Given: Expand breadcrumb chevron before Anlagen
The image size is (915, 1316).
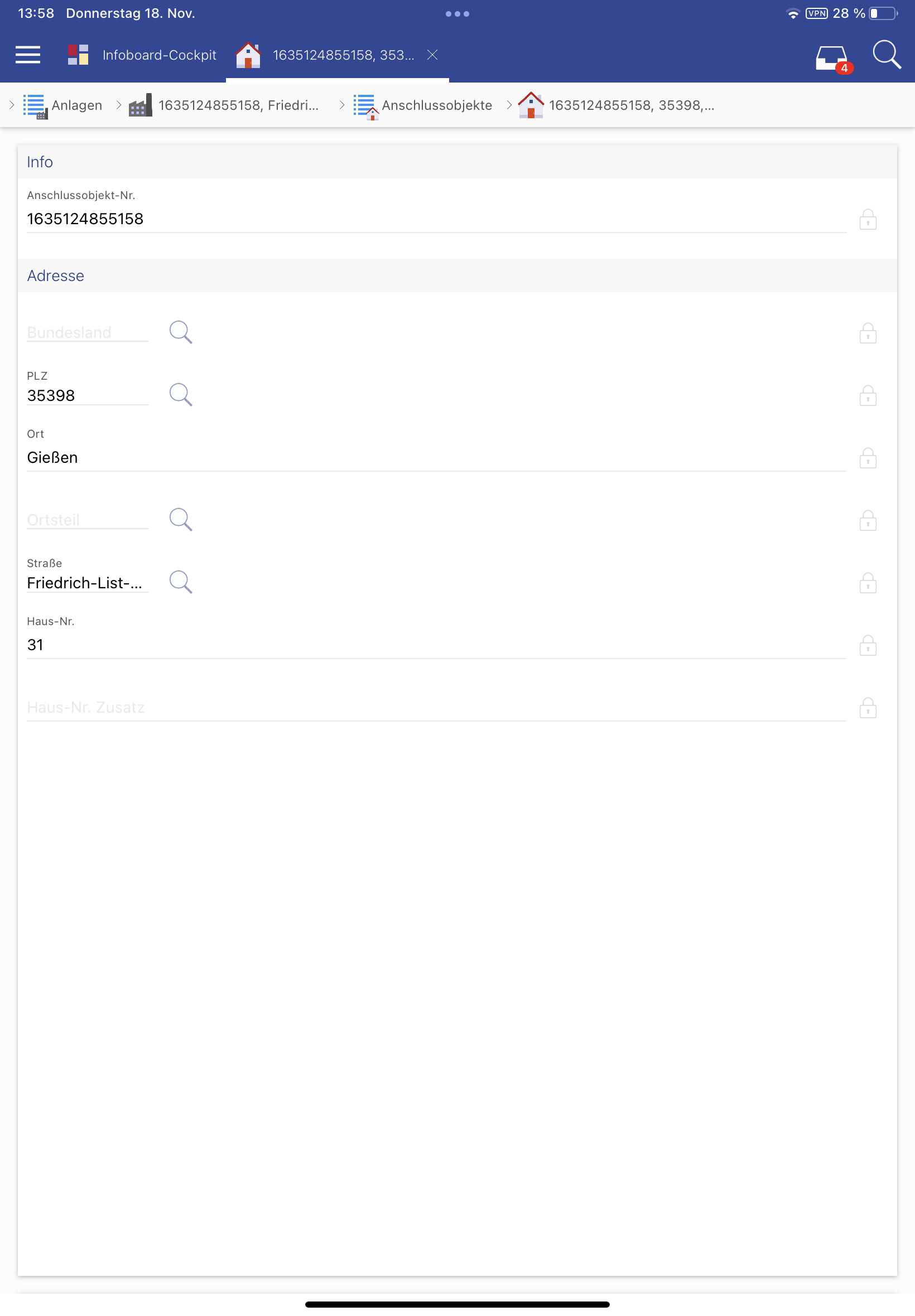Looking at the screenshot, I should [12, 105].
